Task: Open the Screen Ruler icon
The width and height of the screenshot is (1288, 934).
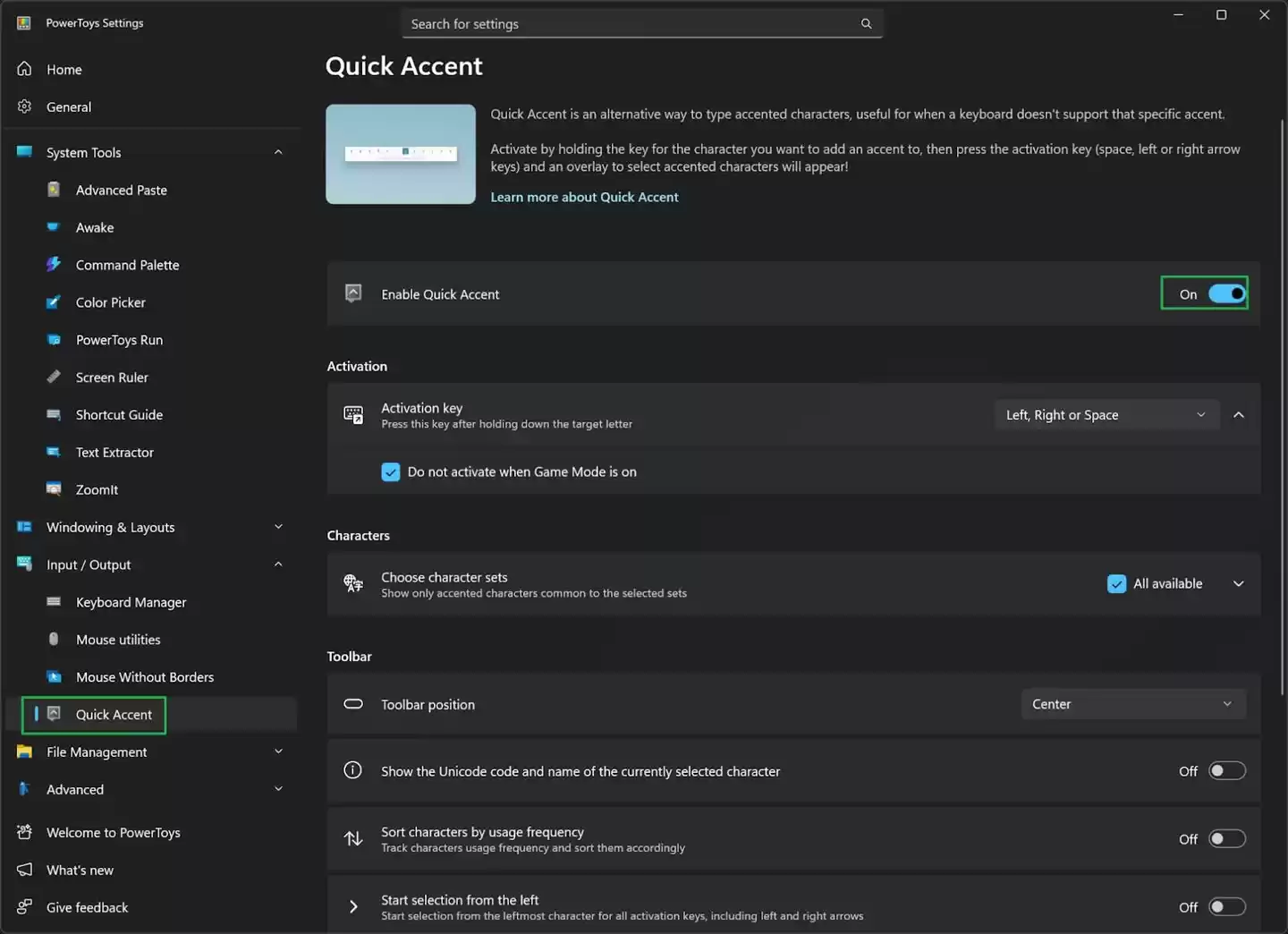Action: (54, 377)
